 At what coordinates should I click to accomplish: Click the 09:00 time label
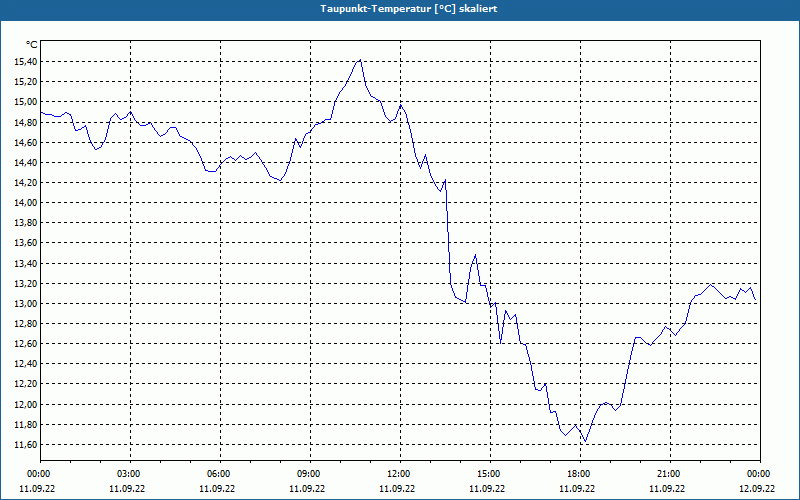(x=310, y=474)
